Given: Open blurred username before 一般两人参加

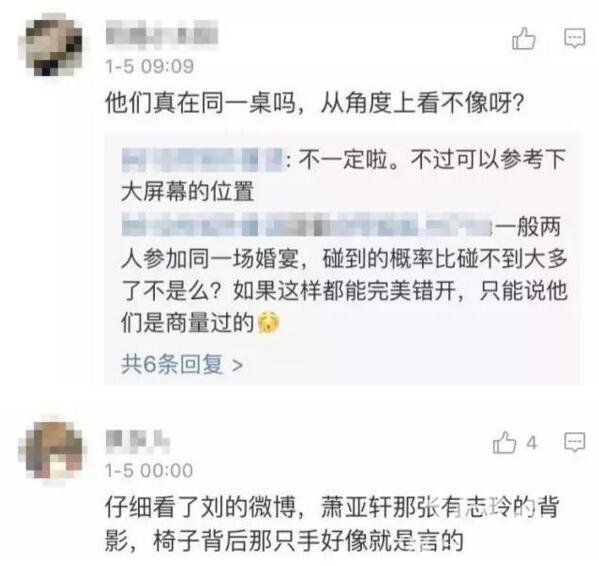Looking at the screenshot, I should [x=306, y=225].
